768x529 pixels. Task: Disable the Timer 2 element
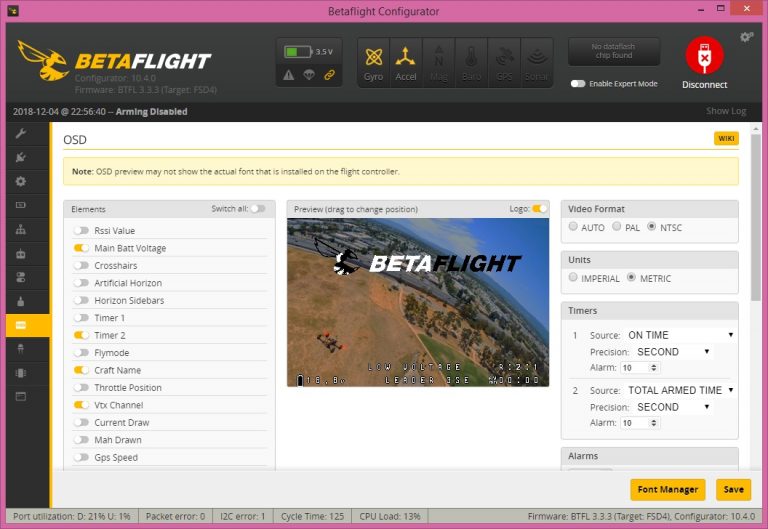pos(81,335)
